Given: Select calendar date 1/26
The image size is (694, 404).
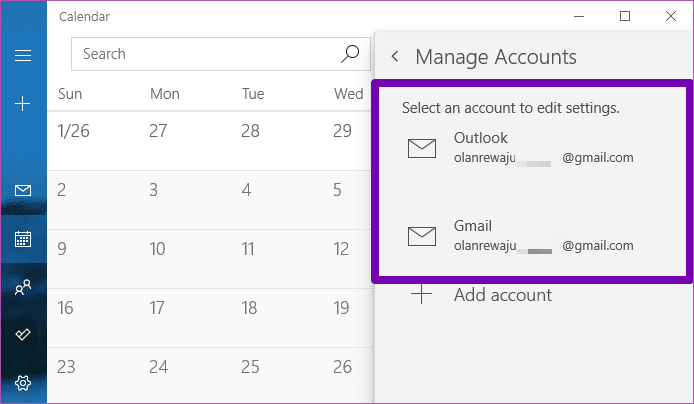Looking at the screenshot, I should [x=73, y=131].
